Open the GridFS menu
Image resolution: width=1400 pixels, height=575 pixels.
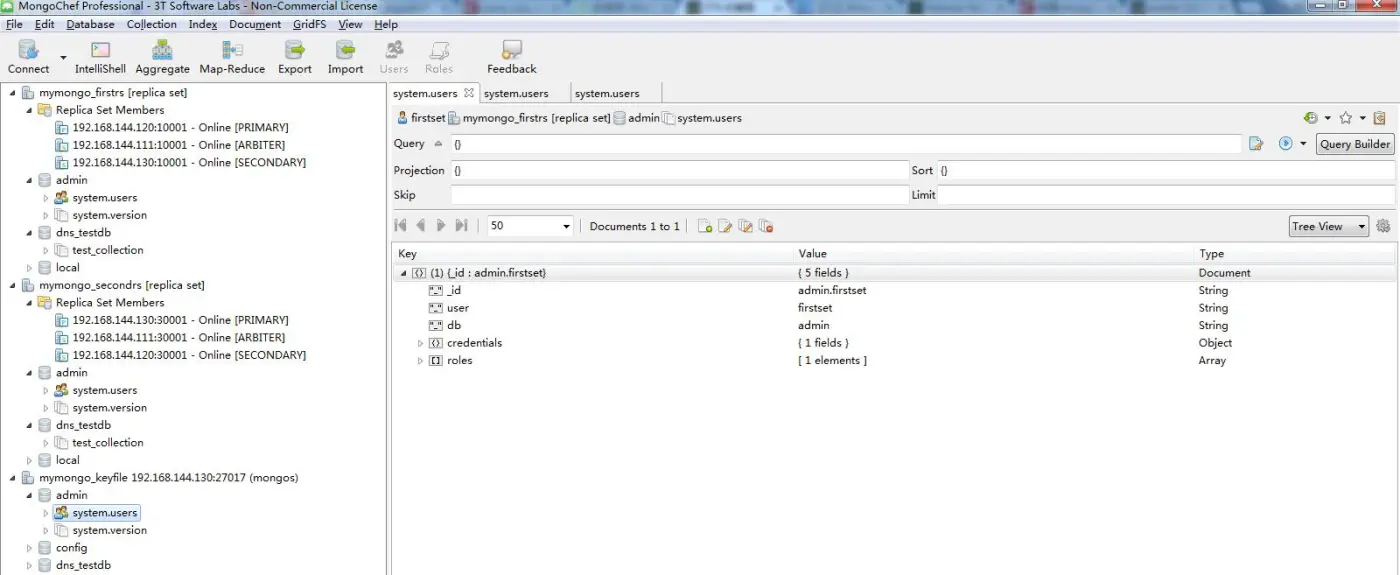point(309,24)
